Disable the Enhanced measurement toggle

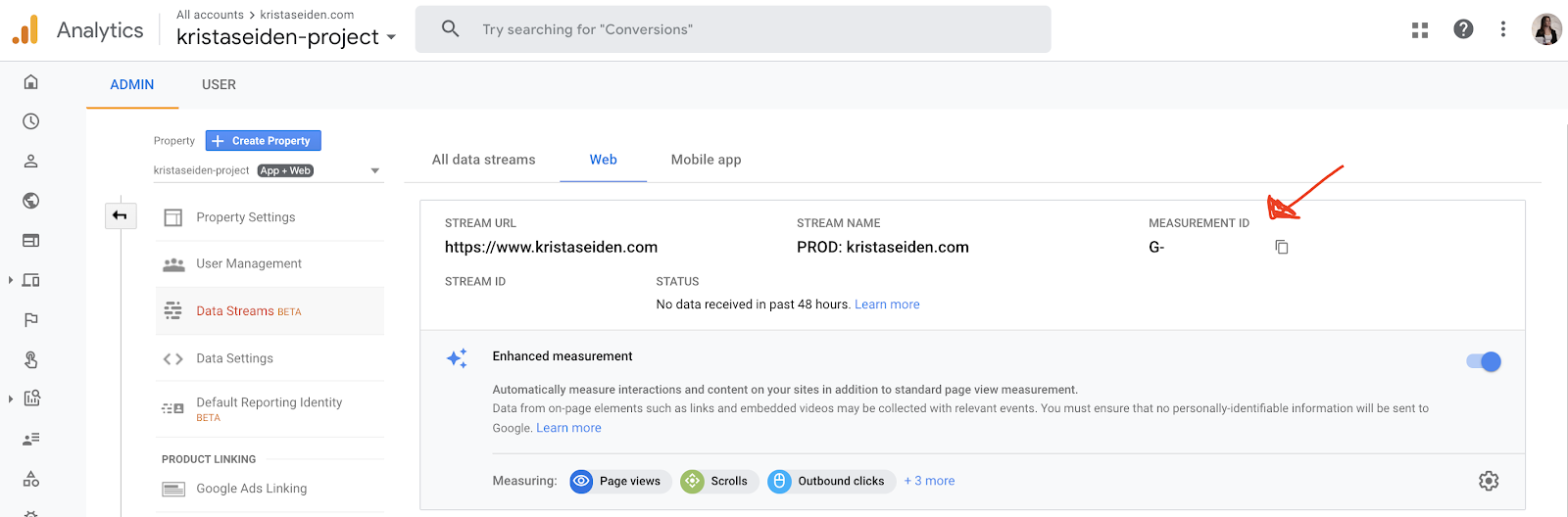[x=1484, y=361]
